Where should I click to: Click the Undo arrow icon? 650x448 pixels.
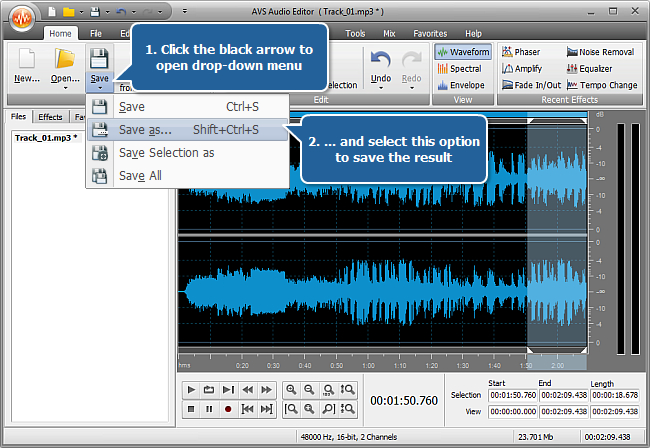(x=381, y=60)
